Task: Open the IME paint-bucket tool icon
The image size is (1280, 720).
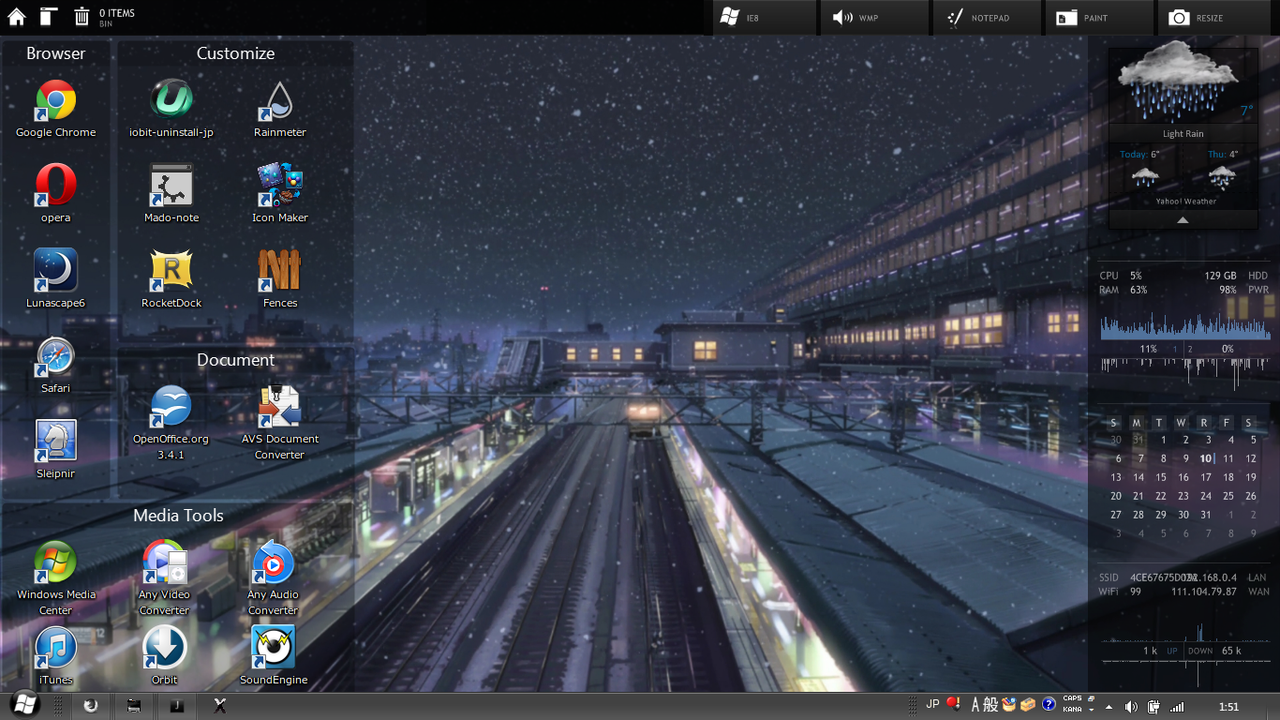Action: tap(1008, 704)
